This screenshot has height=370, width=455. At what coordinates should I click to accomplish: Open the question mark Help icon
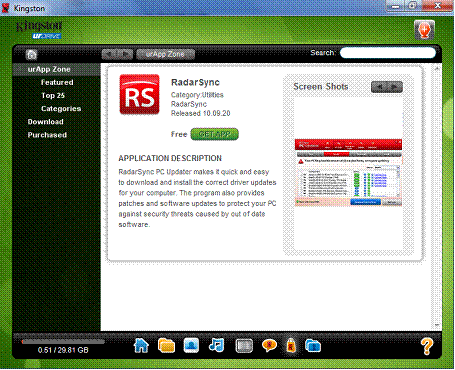coord(427,346)
